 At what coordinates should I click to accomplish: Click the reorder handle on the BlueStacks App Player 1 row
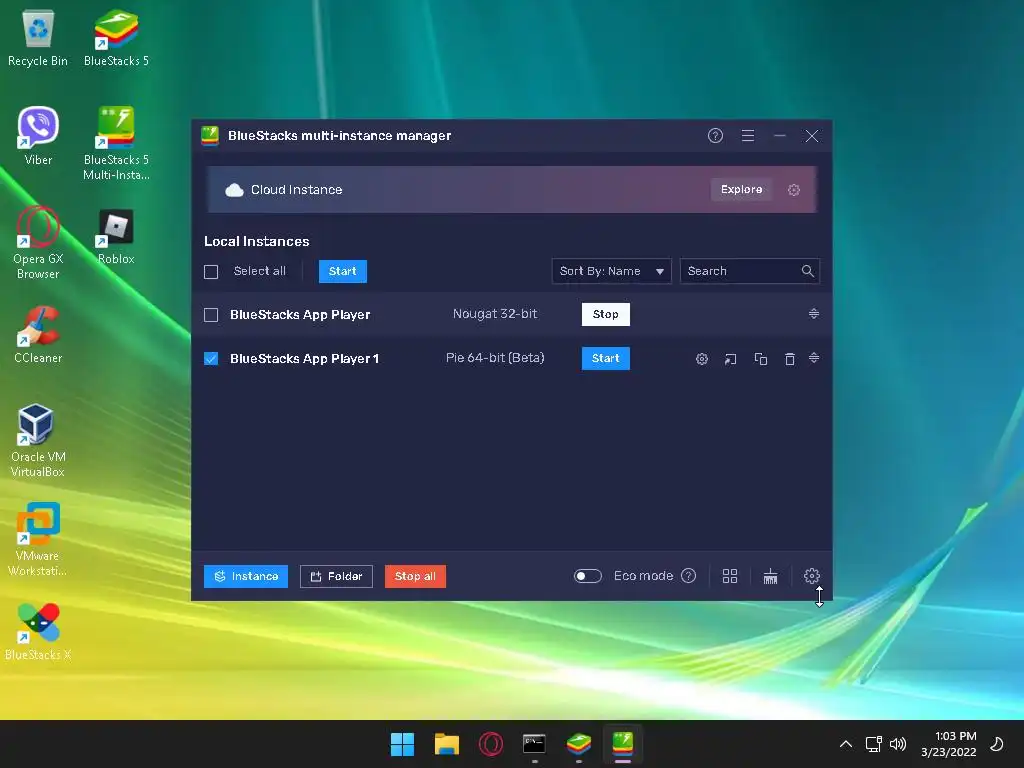click(814, 358)
